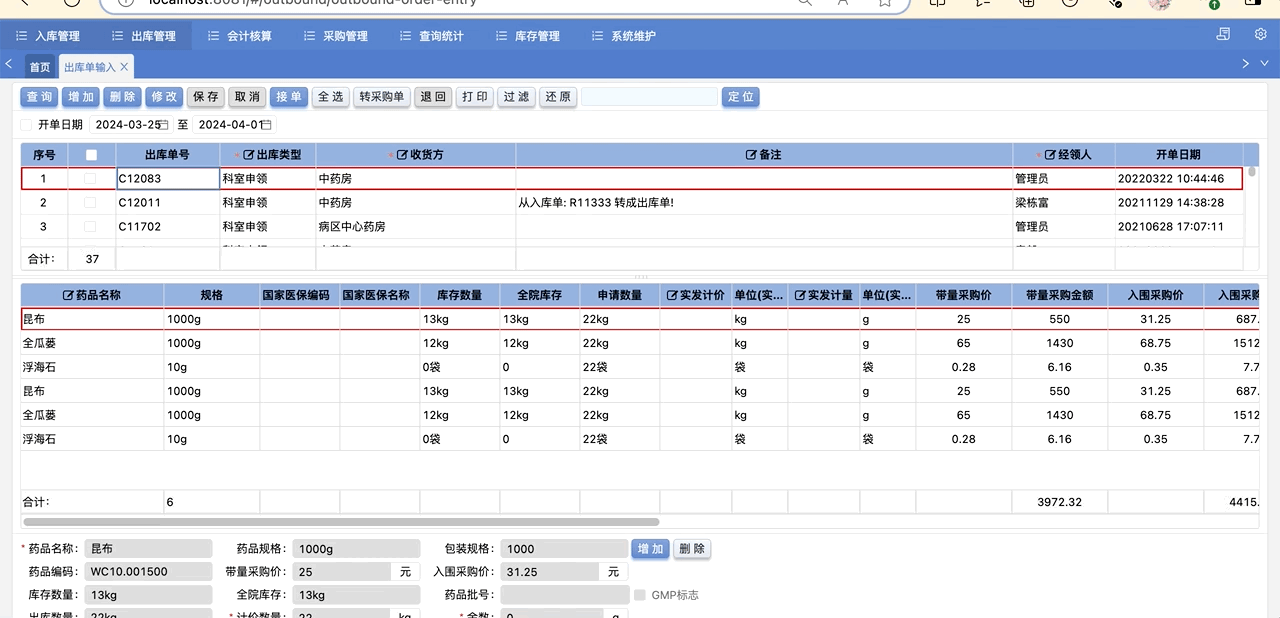The image size is (1280, 618).
Task: Click the 梁栋富 cell
Action: [x=1063, y=202]
